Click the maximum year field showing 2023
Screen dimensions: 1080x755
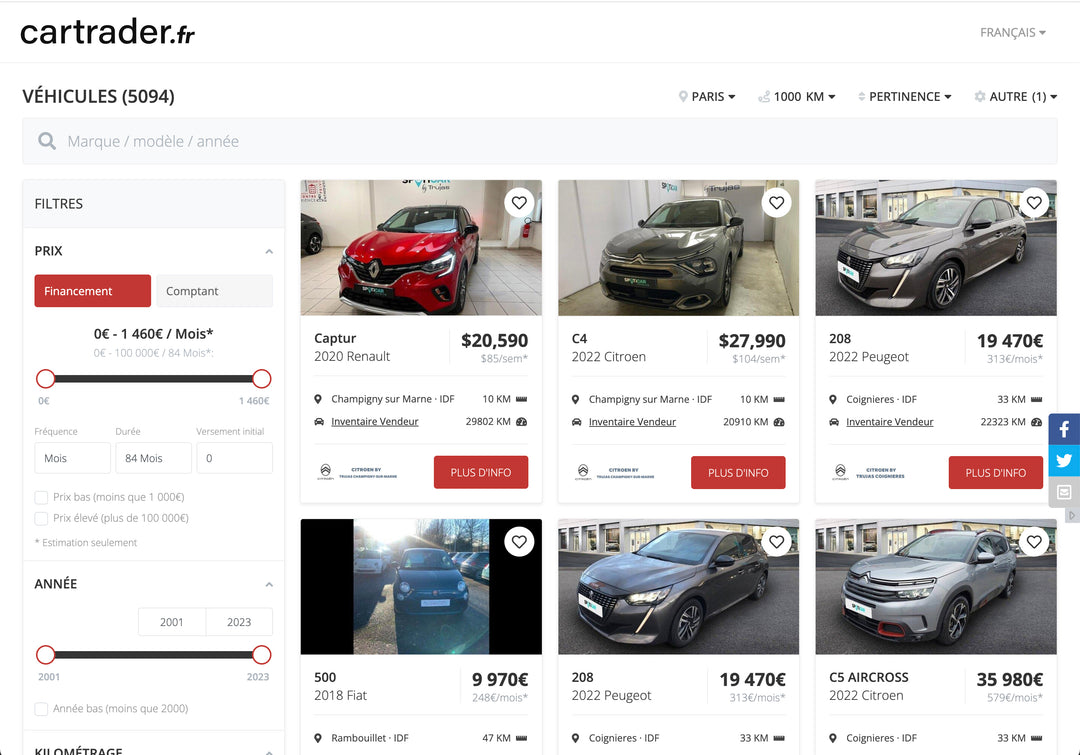pyautogui.click(x=239, y=622)
